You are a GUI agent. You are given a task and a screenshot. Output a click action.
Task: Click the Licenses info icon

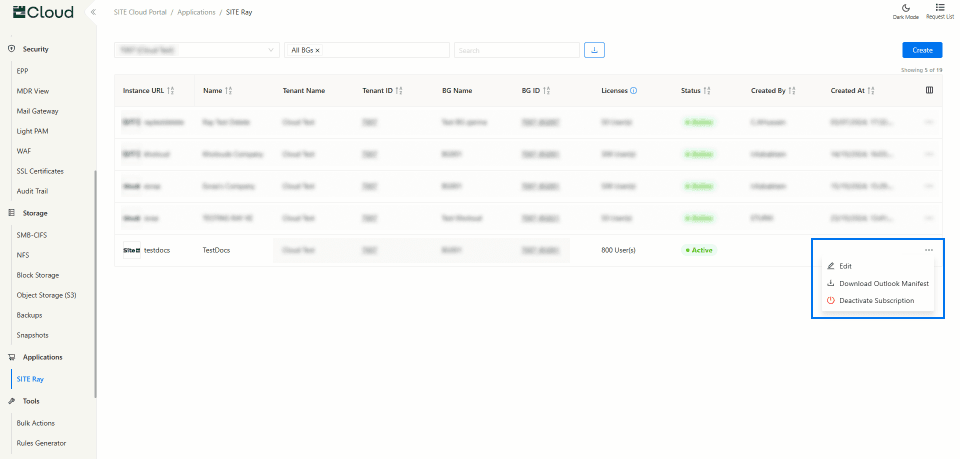634,91
